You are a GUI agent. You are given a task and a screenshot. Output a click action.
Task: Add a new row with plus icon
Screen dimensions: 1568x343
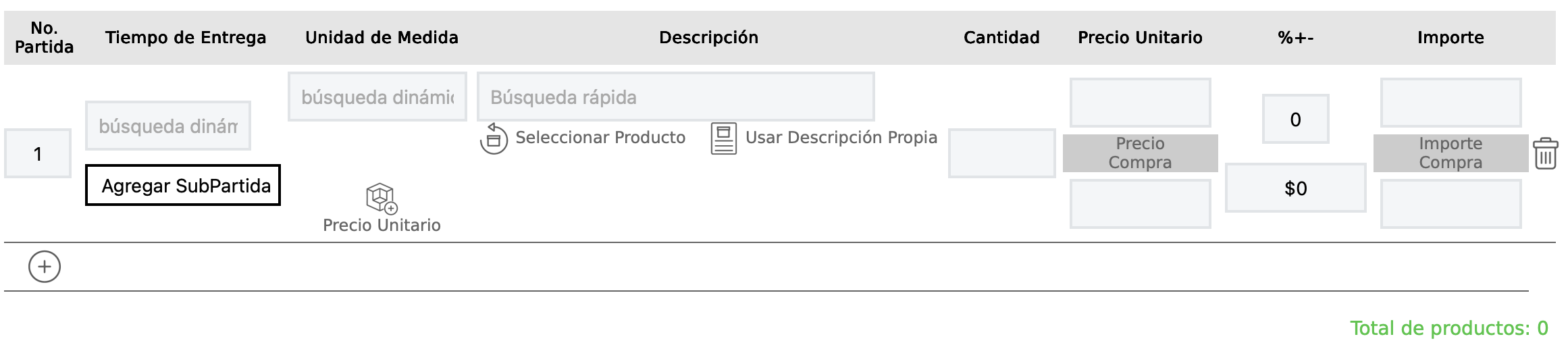tap(45, 267)
